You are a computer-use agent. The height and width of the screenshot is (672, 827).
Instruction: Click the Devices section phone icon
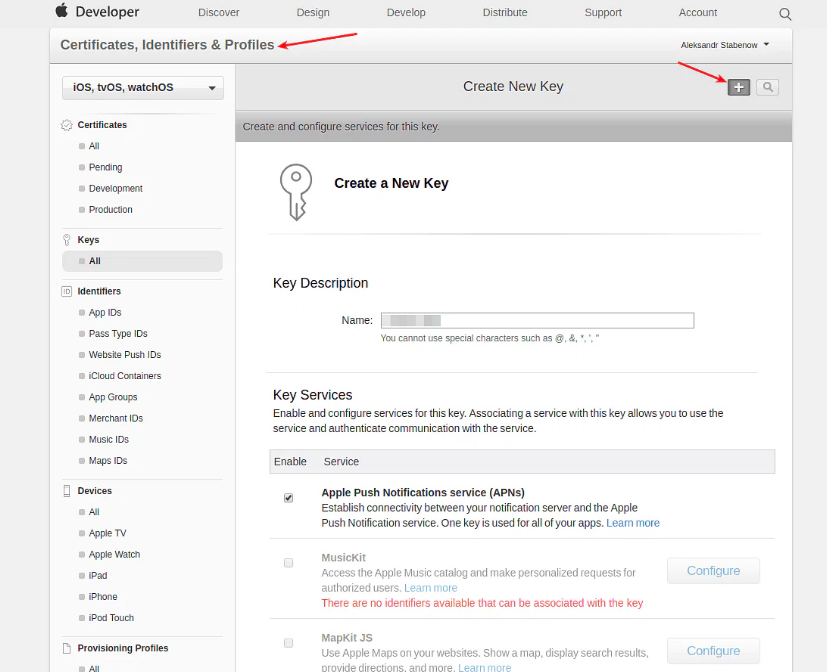click(66, 491)
